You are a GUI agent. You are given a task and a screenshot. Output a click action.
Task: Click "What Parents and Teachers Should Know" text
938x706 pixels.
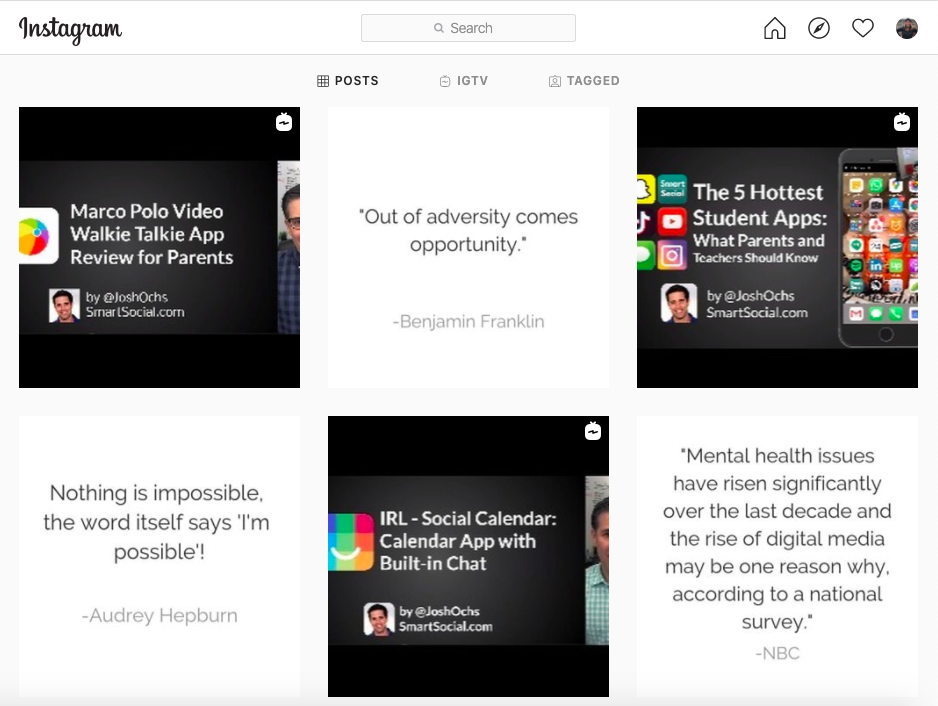pos(759,248)
